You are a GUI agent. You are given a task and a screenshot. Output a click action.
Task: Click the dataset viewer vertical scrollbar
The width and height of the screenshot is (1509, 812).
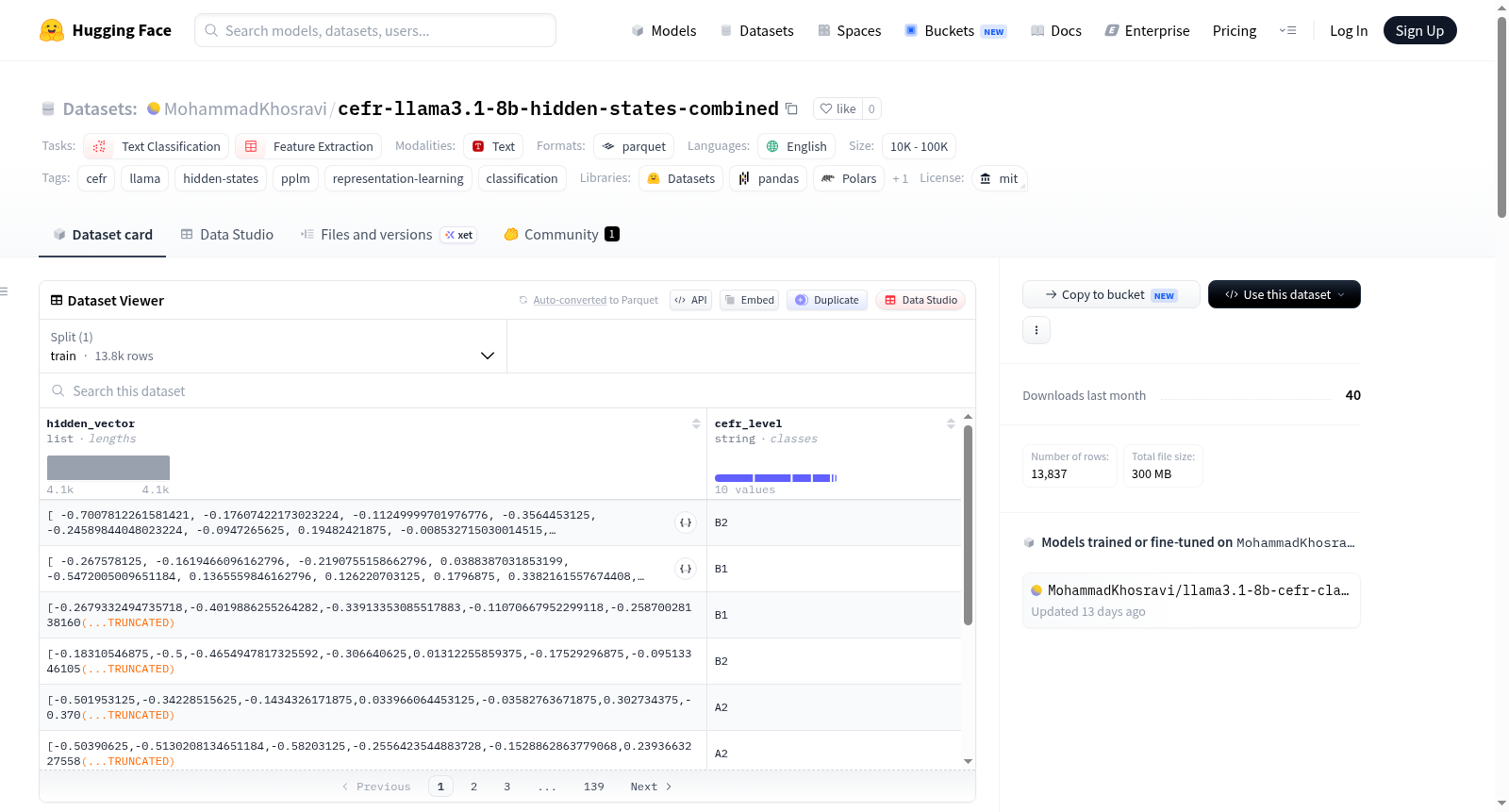click(968, 524)
